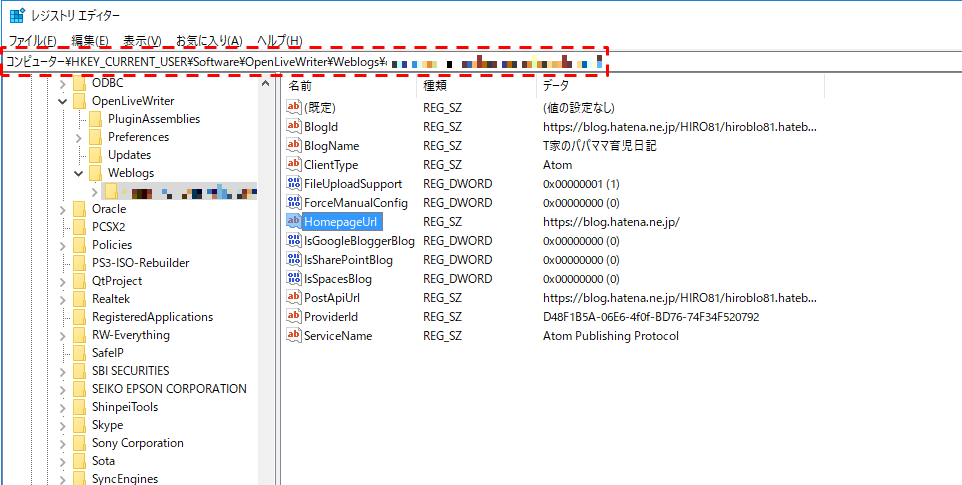Click the Updates folder icon
The height and width of the screenshot is (485, 962).
coord(96,155)
